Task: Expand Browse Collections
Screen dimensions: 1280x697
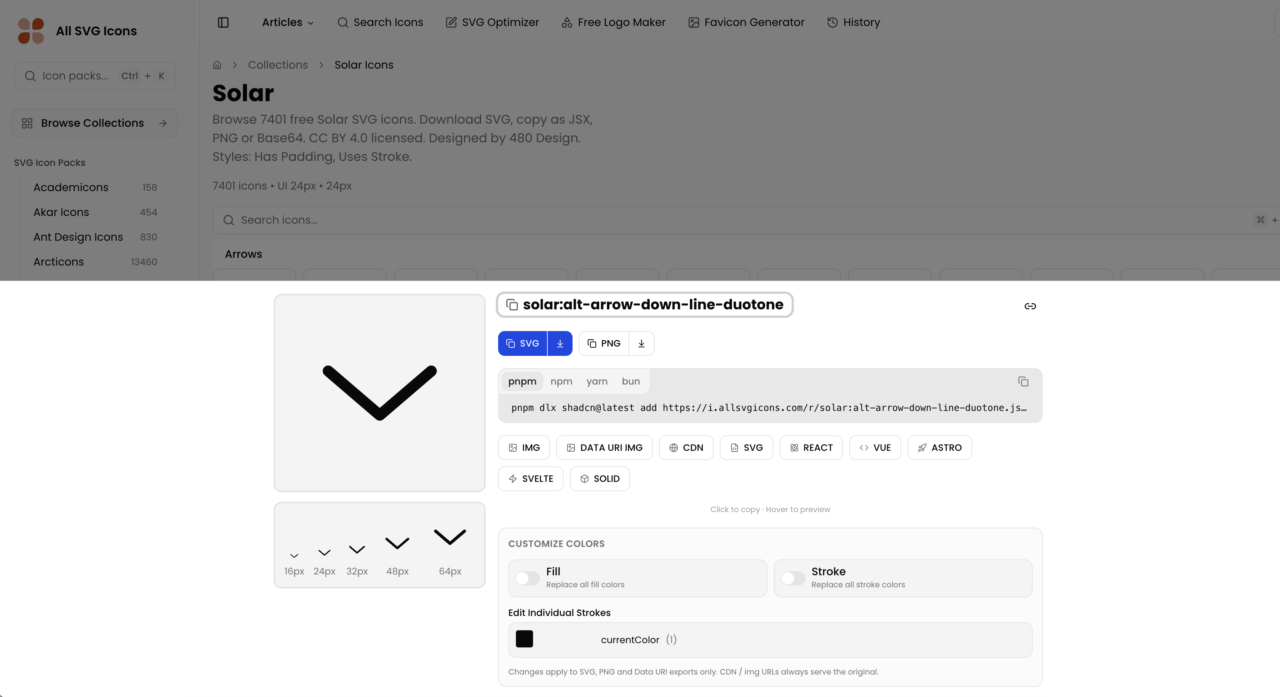Action: (x=94, y=123)
